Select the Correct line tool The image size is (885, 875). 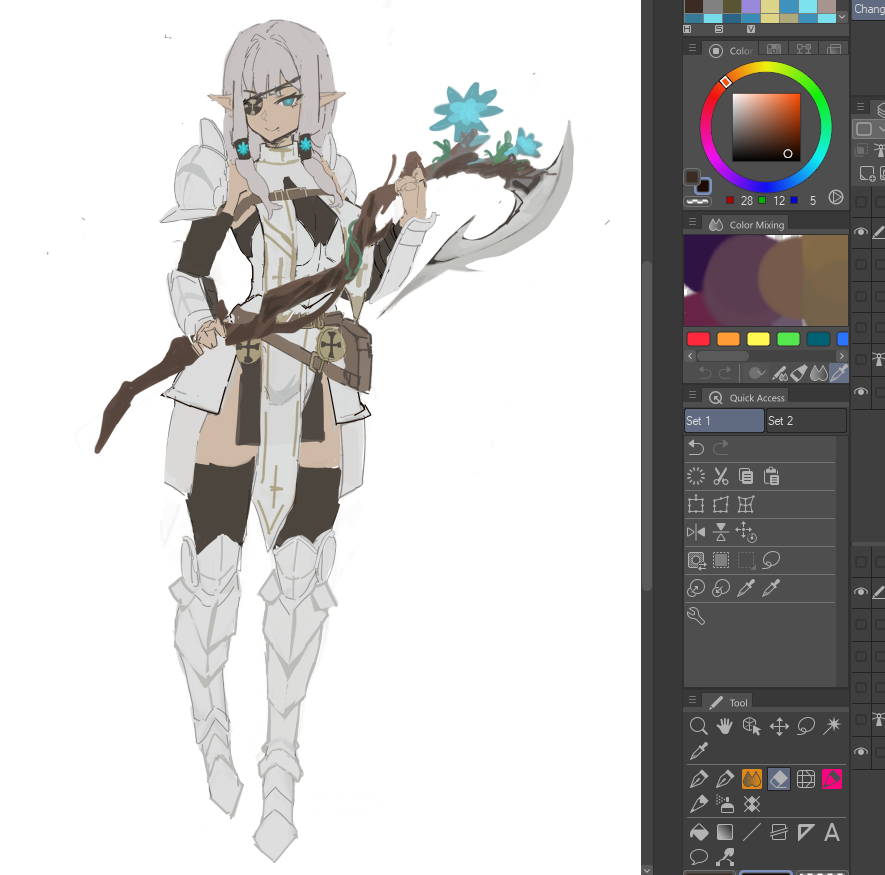click(x=725, y=857)
